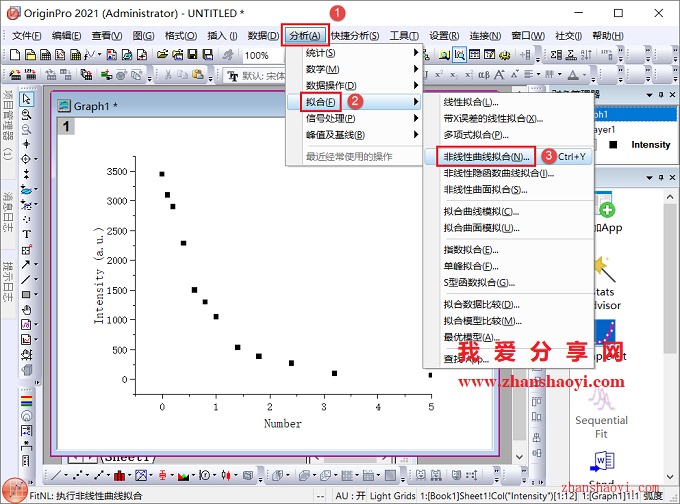680x504 pixels.
Task: Open the 统计(S) submenu
Action: (x=354, y=53)
